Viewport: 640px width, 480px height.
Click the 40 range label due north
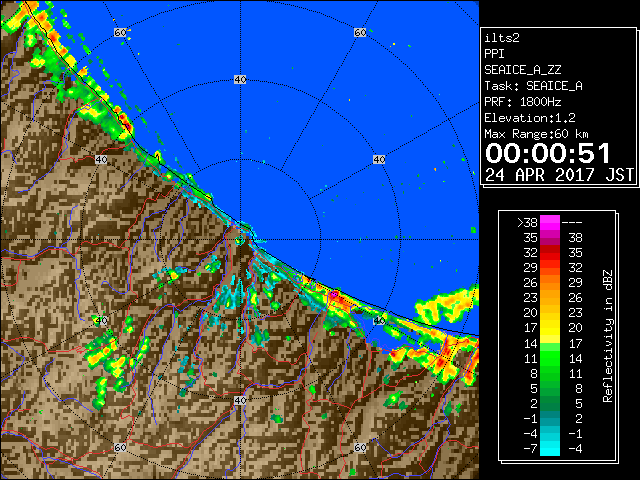[x=240, y=80]
